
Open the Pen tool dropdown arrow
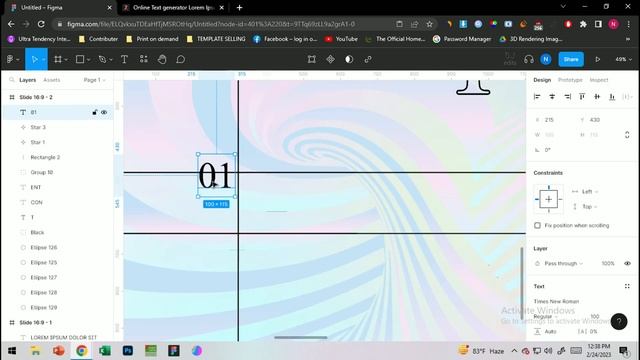(x=111, y=60)
